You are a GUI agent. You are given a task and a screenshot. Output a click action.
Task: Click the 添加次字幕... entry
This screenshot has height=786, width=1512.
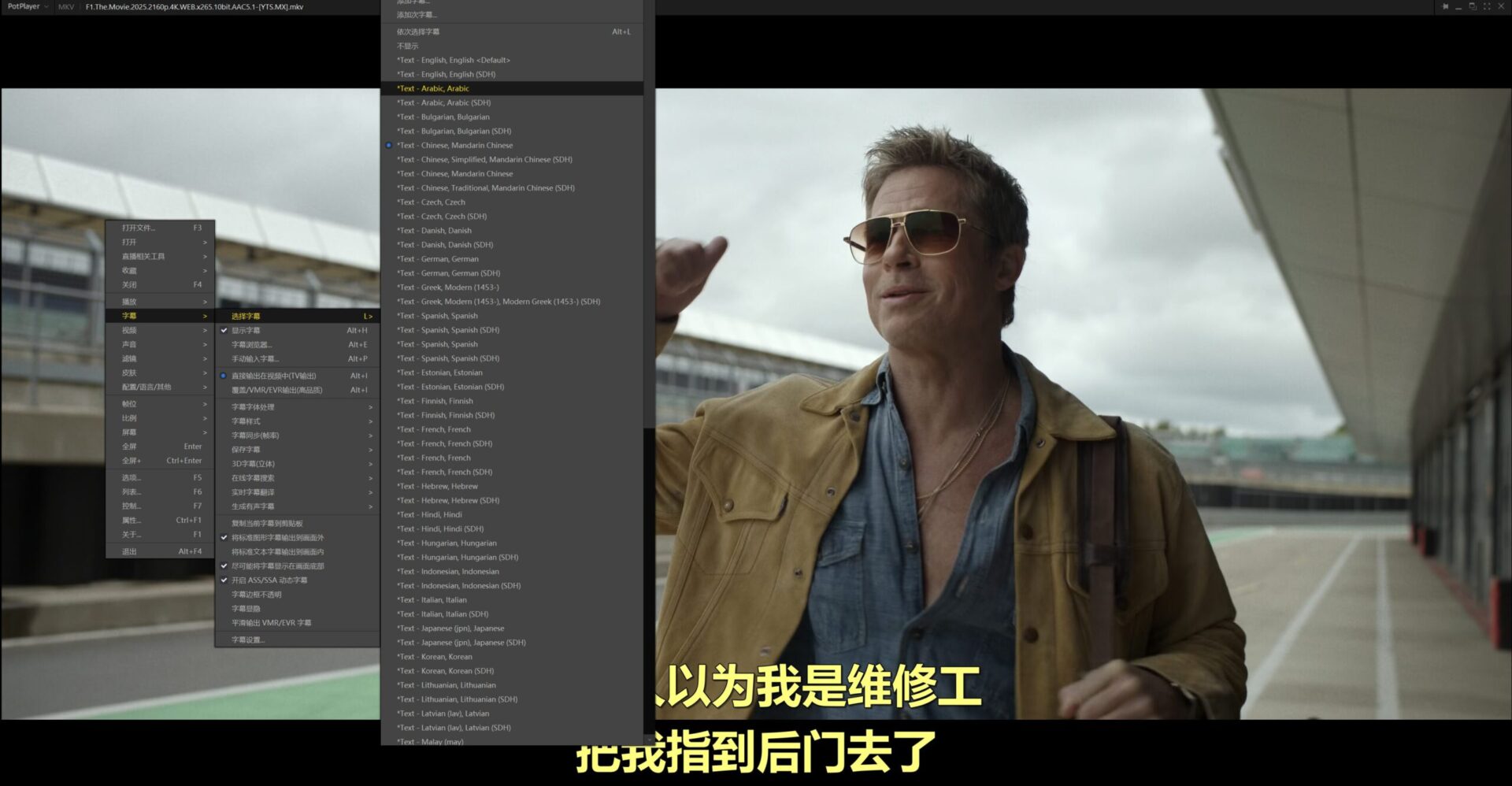coord(512,14)
